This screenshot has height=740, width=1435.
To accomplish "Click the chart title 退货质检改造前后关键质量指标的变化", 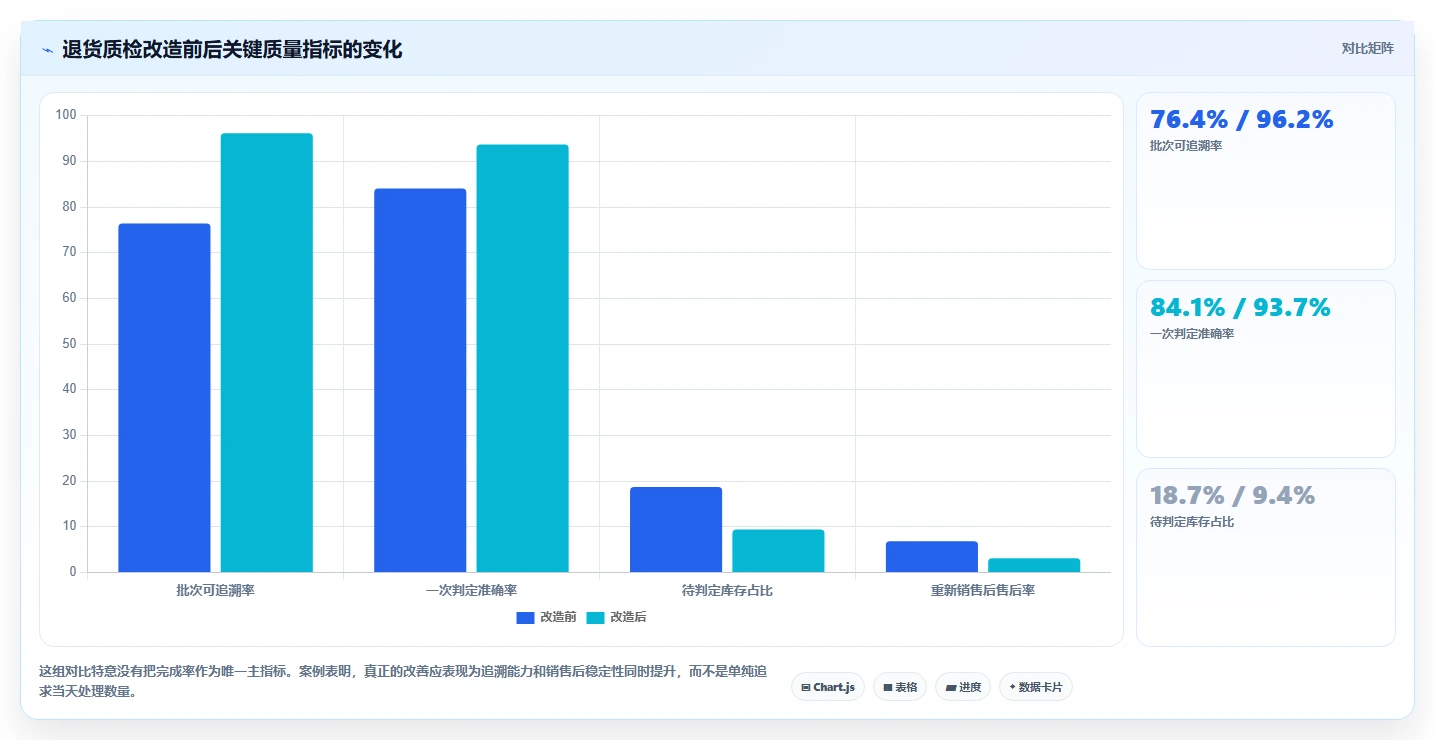I will (x=232, y=49).
